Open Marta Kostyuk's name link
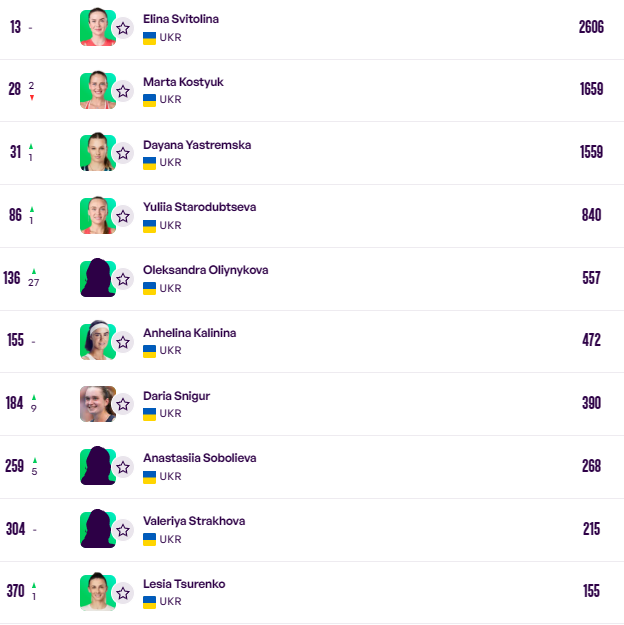The image size is (624, 625). click(183, 82)
